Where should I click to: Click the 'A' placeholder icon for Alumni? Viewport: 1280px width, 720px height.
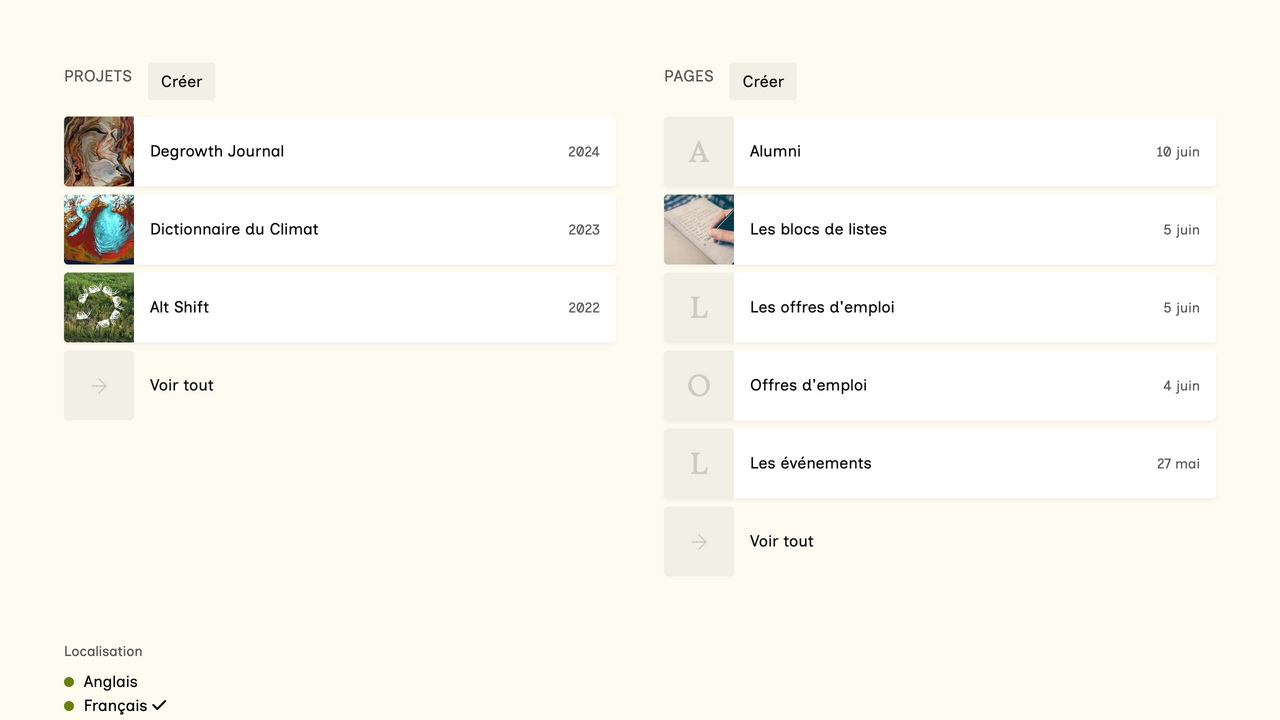coord(699,151)
